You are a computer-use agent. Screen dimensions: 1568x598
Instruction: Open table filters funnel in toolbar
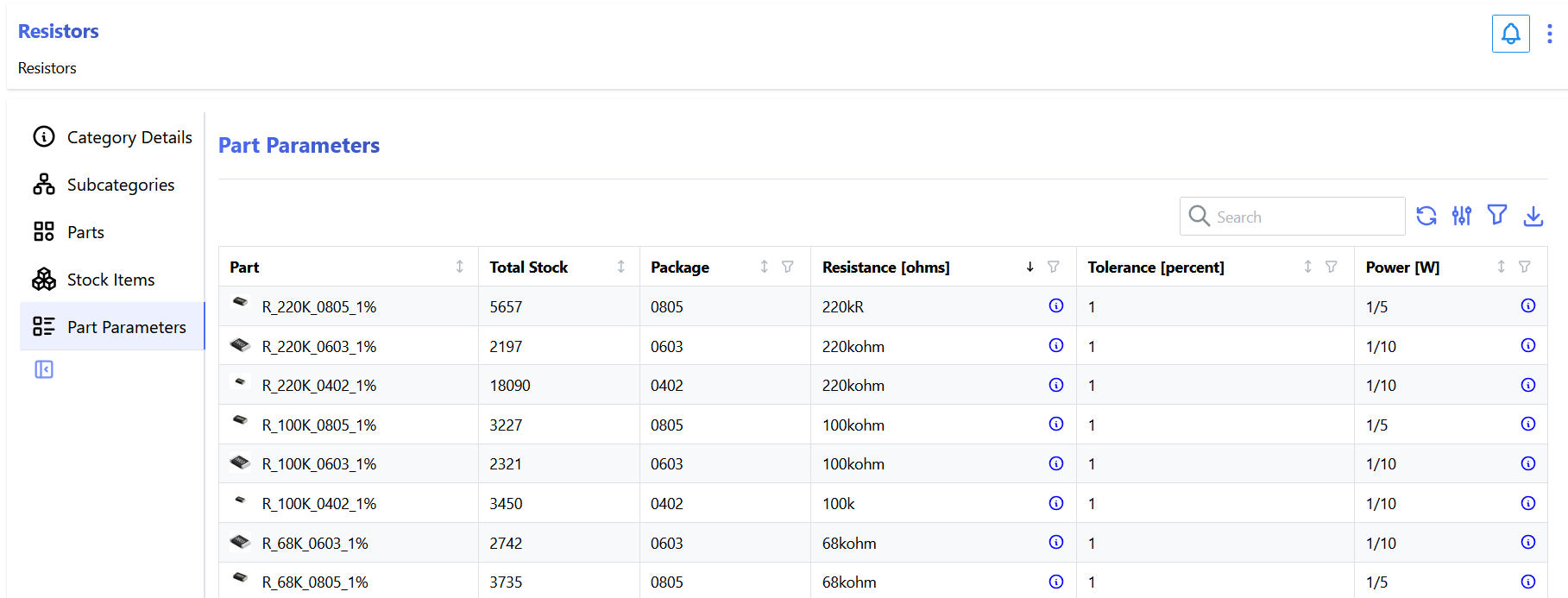pos(1497,215)
